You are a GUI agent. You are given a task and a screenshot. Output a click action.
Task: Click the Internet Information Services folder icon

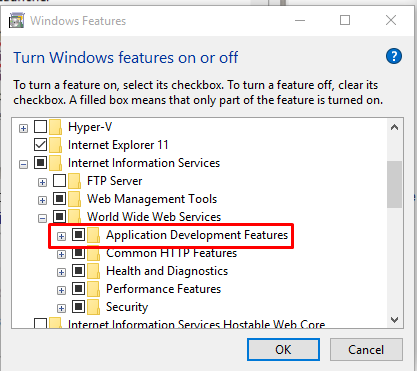pyautogui.click(x=56, y=163)
